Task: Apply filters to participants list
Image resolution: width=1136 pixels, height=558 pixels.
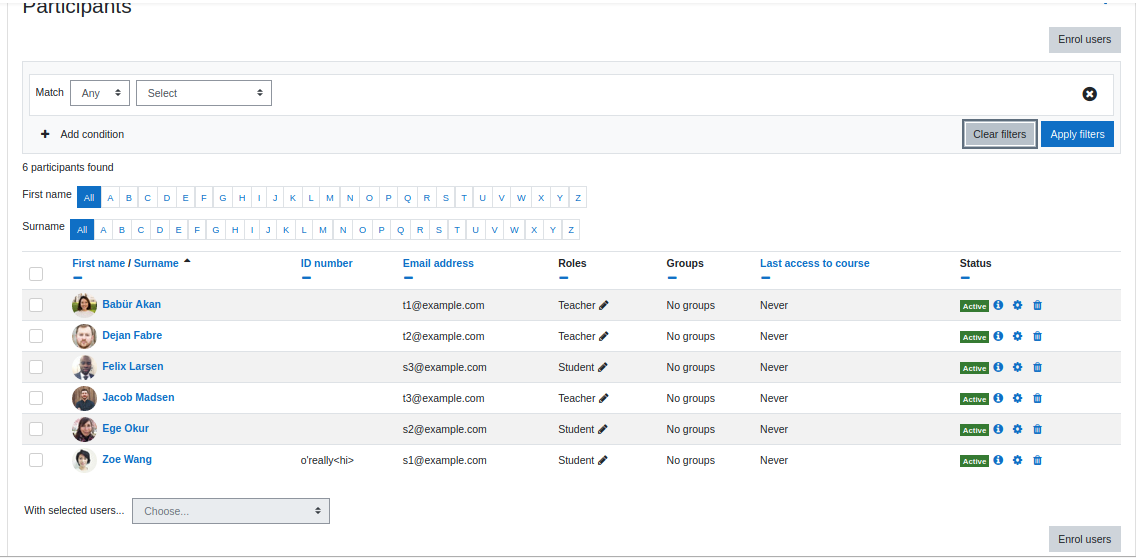Action: (1077, 134)
